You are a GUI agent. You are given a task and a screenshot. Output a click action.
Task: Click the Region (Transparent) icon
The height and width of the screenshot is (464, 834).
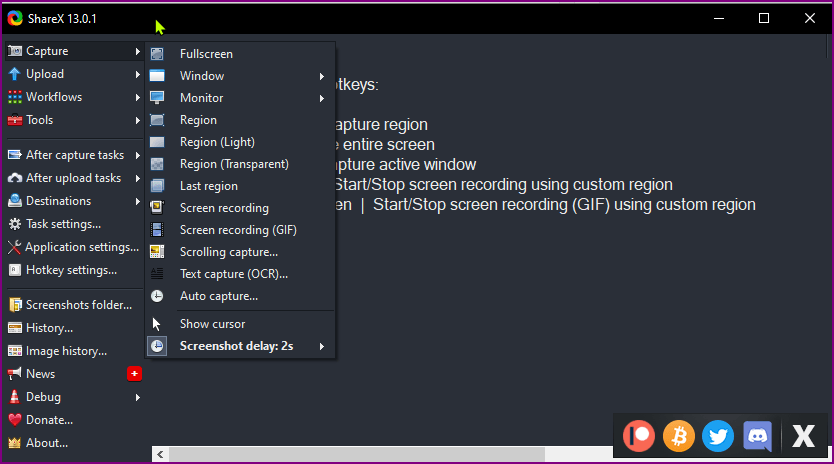tap(157, 164)
